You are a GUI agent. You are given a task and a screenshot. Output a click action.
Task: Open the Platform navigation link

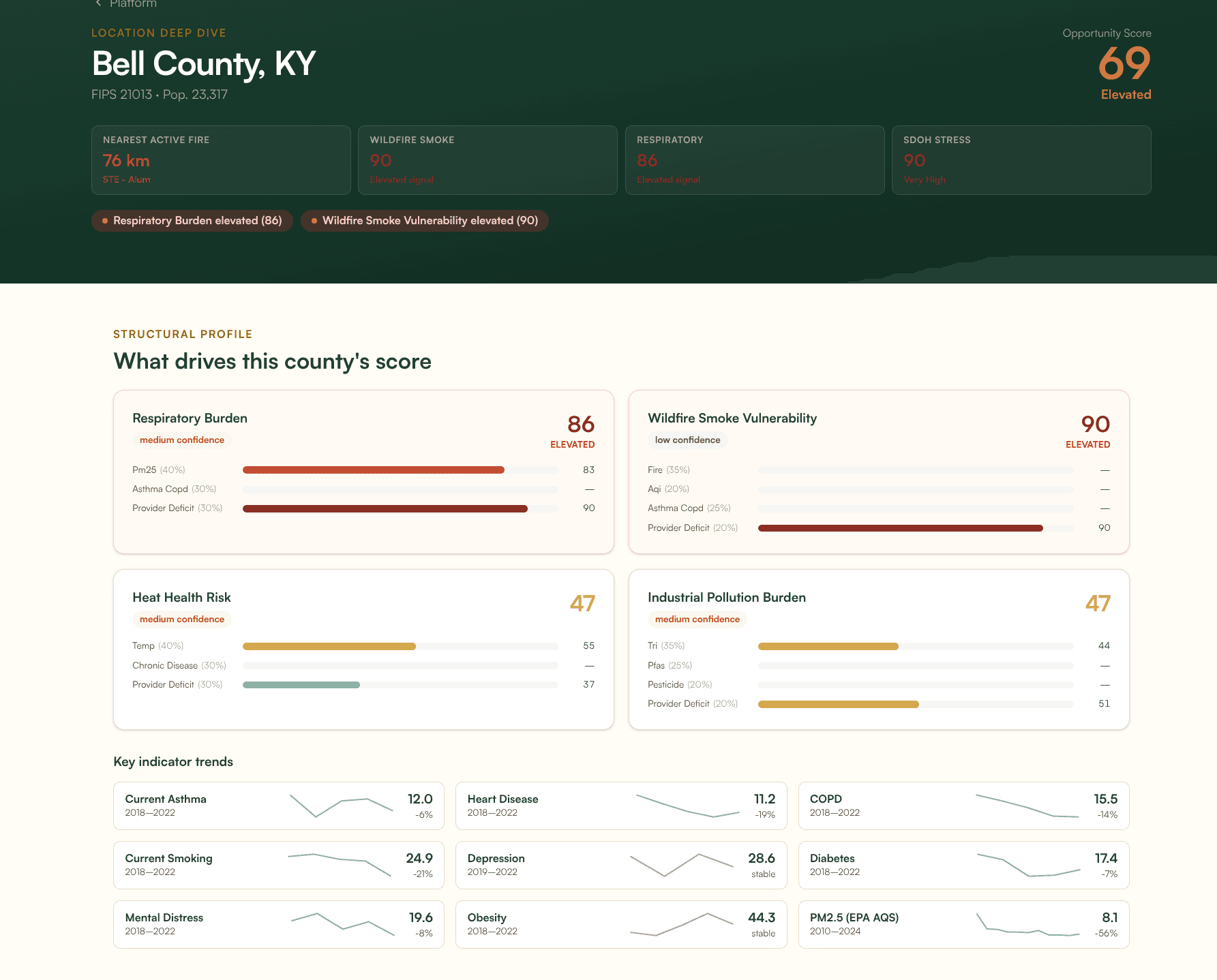point(133,3)
